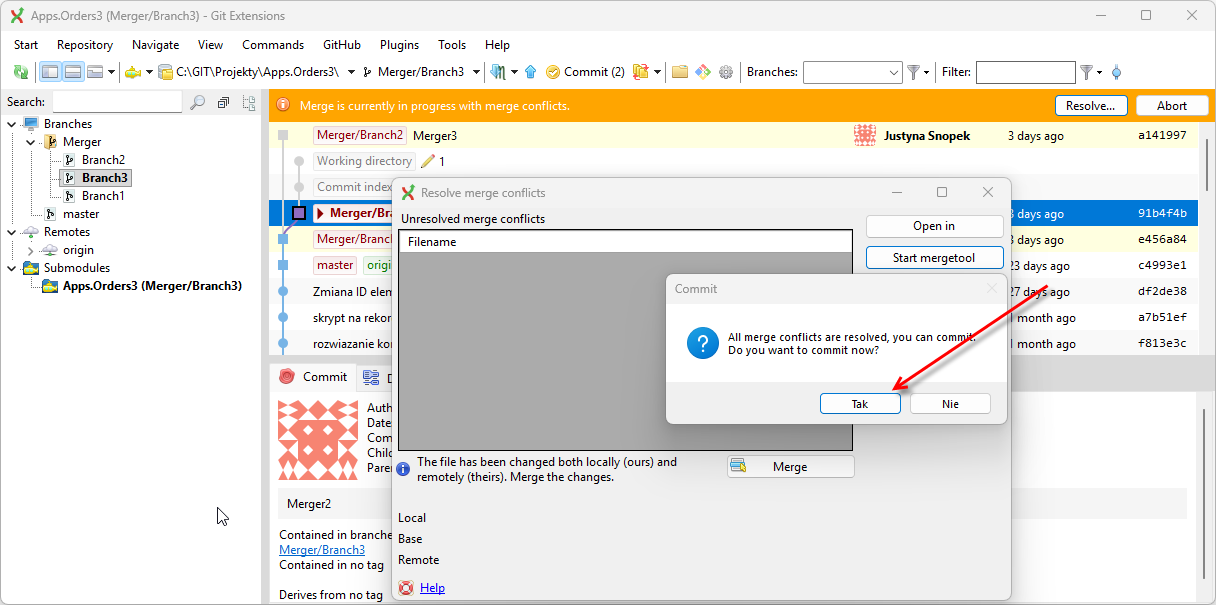Select the master branch in tree
The width and height of the screenshot is (1216, 605).
click(x=81, y=214)
